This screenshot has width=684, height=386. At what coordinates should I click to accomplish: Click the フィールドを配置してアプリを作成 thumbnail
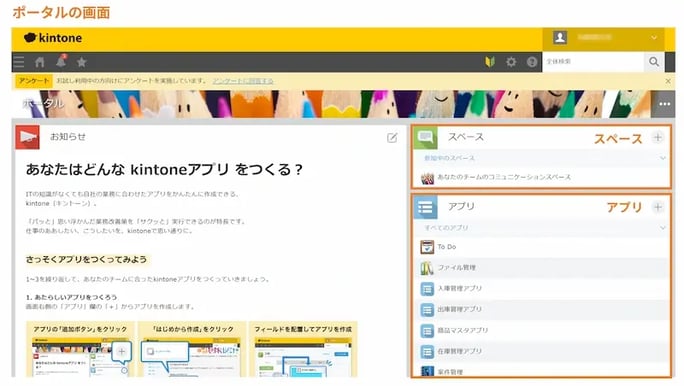(303, 349)
